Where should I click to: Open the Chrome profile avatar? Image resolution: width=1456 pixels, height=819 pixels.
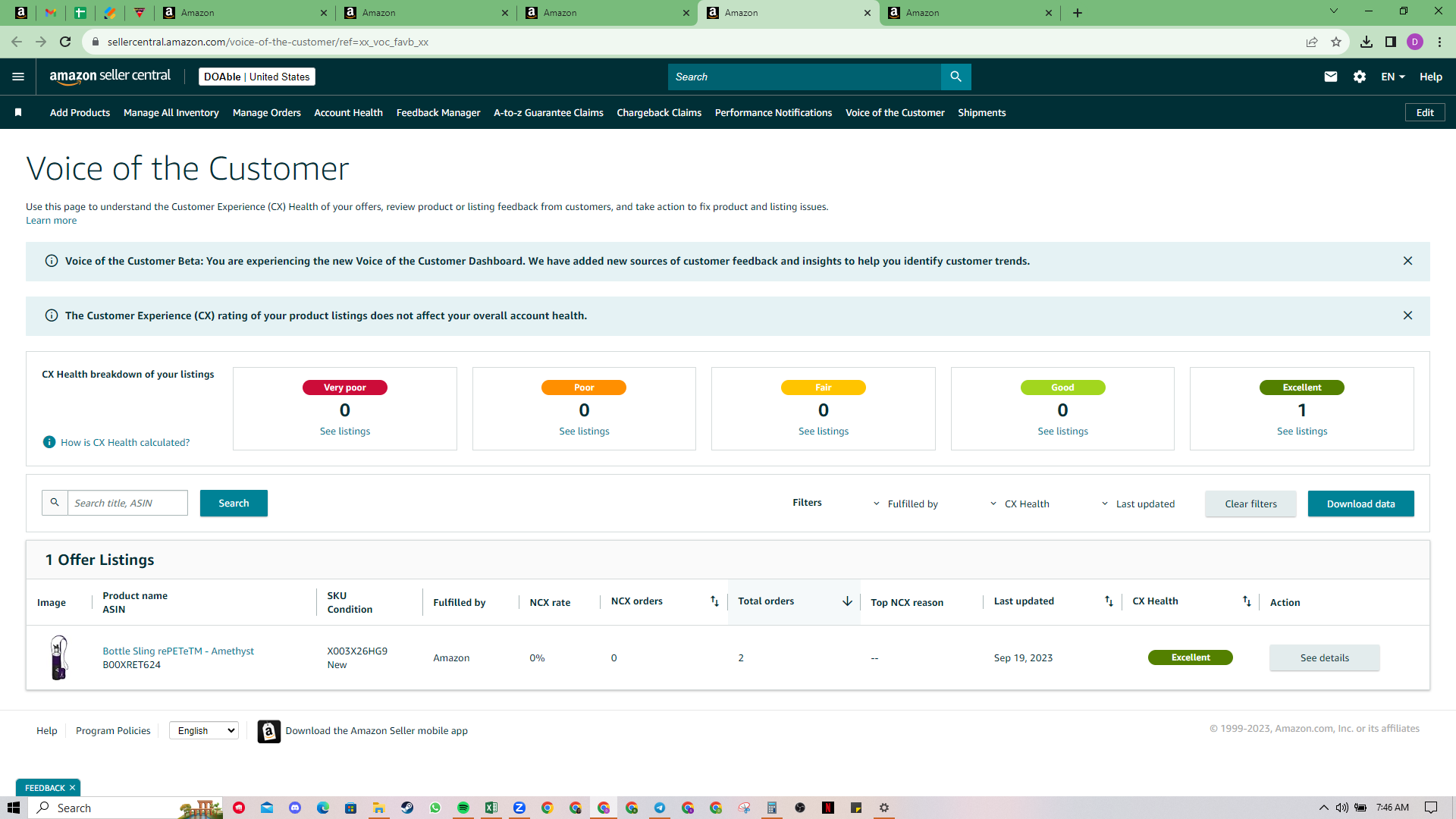click(x=1415, y=42)
